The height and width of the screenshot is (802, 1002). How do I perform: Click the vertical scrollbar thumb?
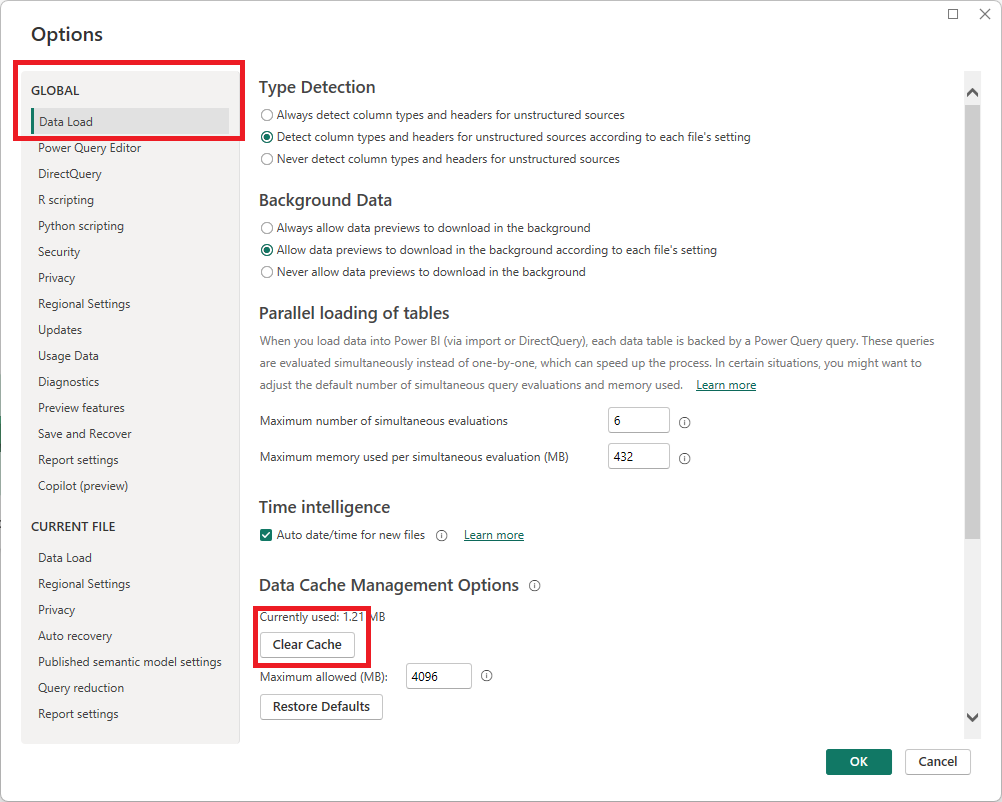(972, 322)
